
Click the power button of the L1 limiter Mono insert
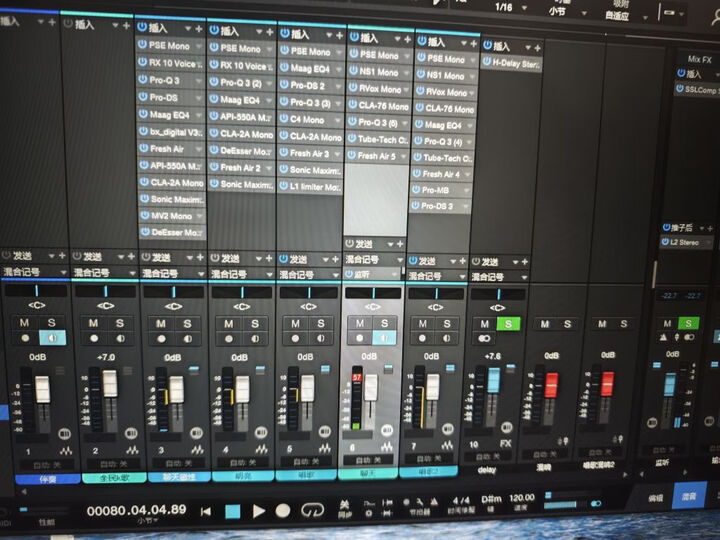pos(283,186)
